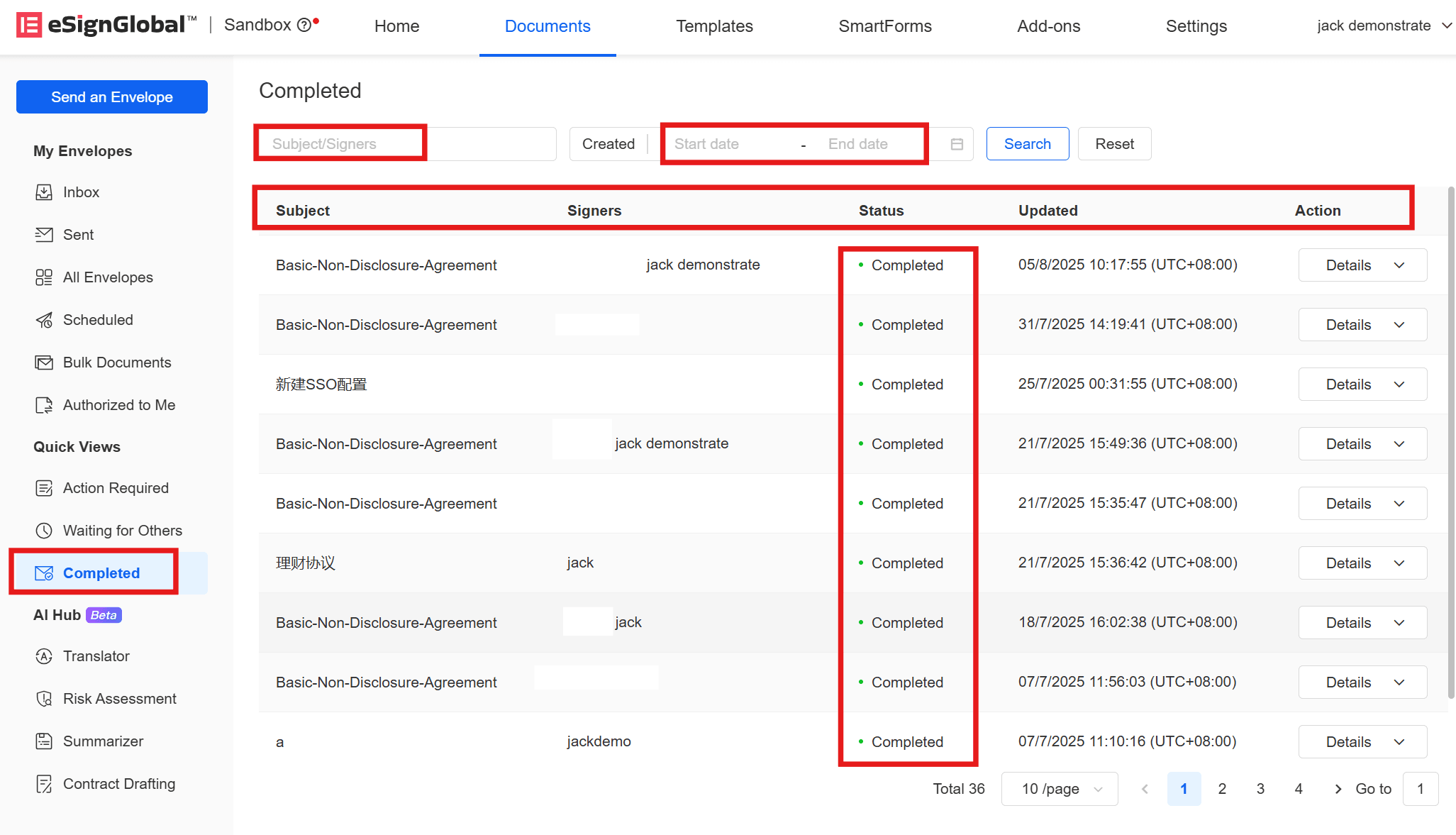This screenshot has height=835, width=1456.
Task: Expand the Created date-type selector
Action: click(610, 144)
